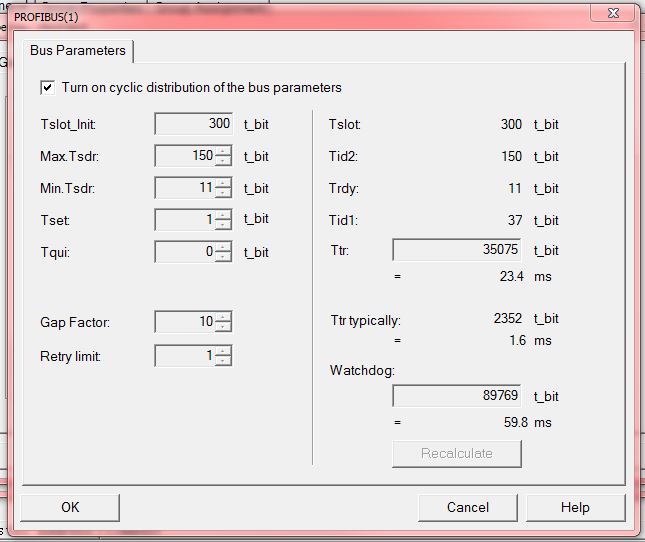
Task: Click the Gap Factor label
Action: 75,322
